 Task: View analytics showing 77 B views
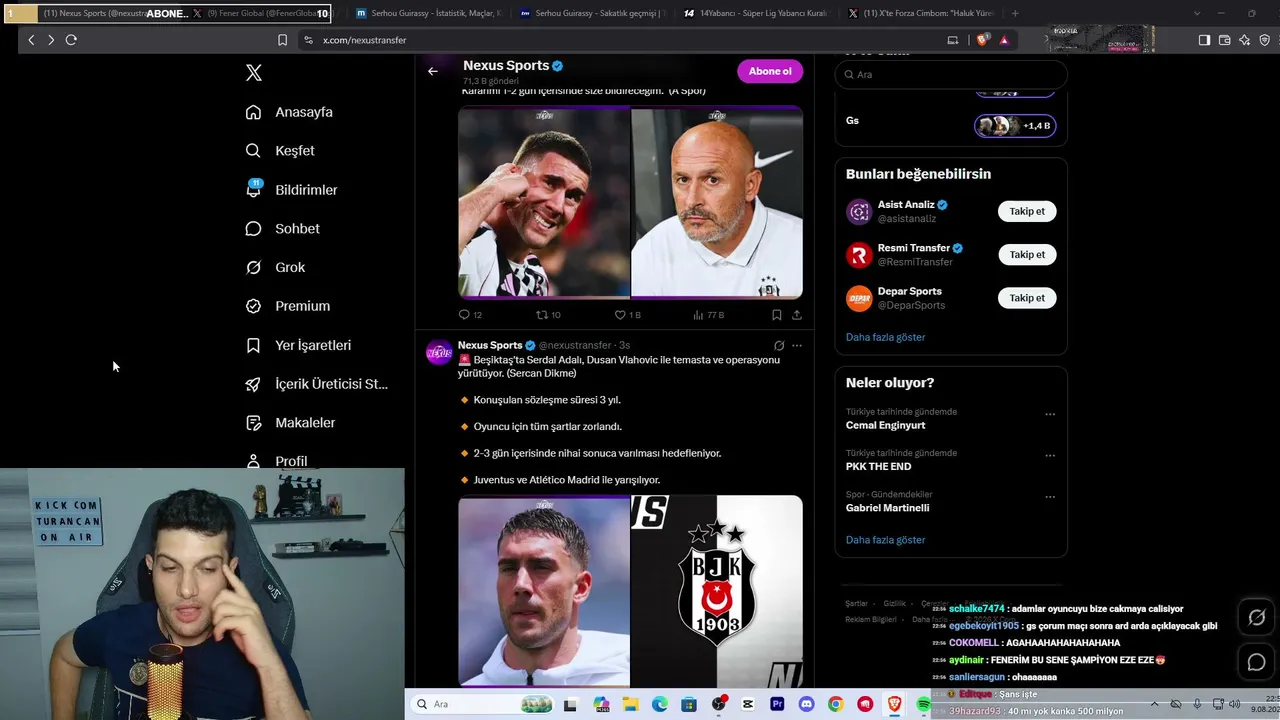(x=708, y=315)
